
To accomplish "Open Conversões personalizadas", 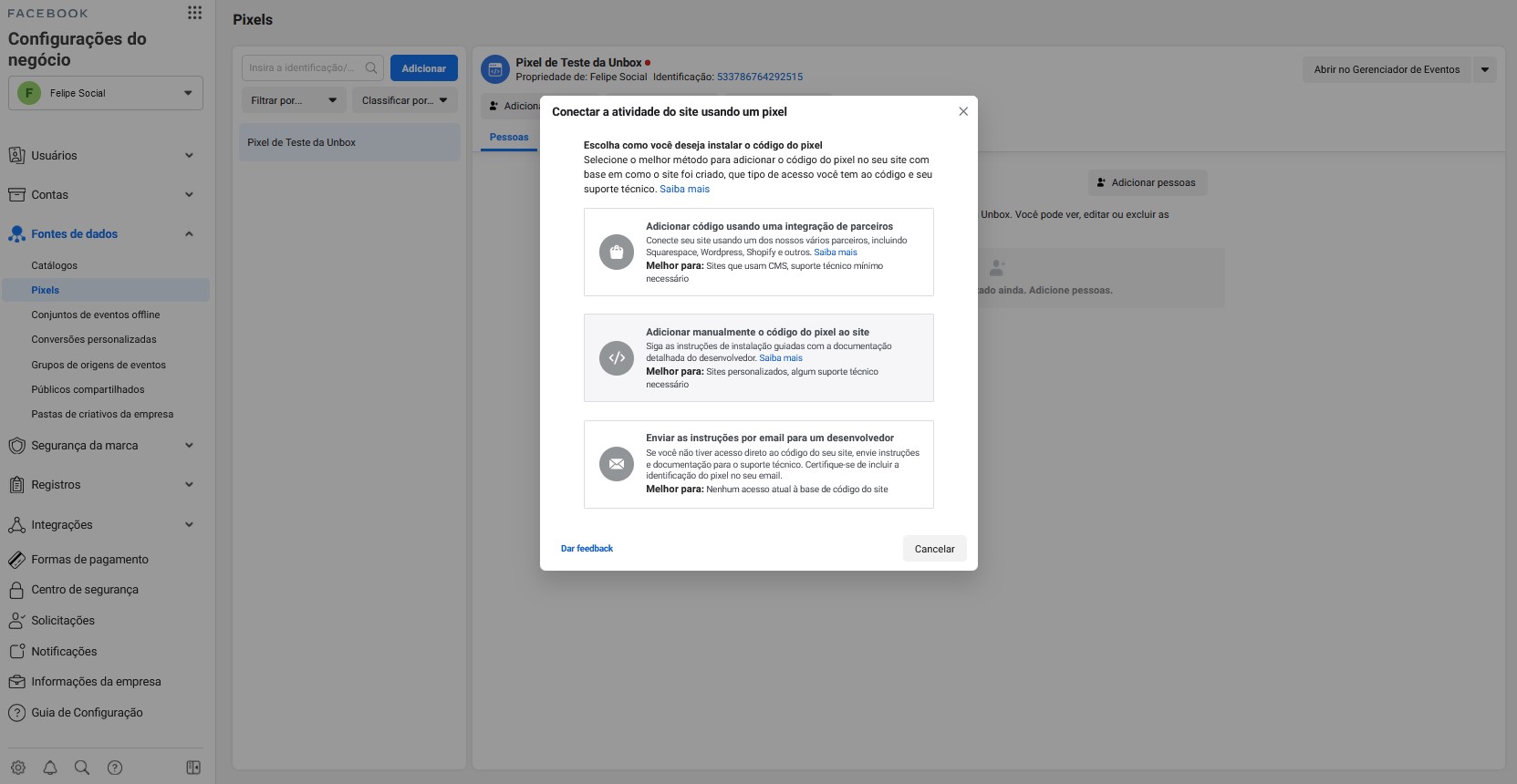I will click(94, 339).
